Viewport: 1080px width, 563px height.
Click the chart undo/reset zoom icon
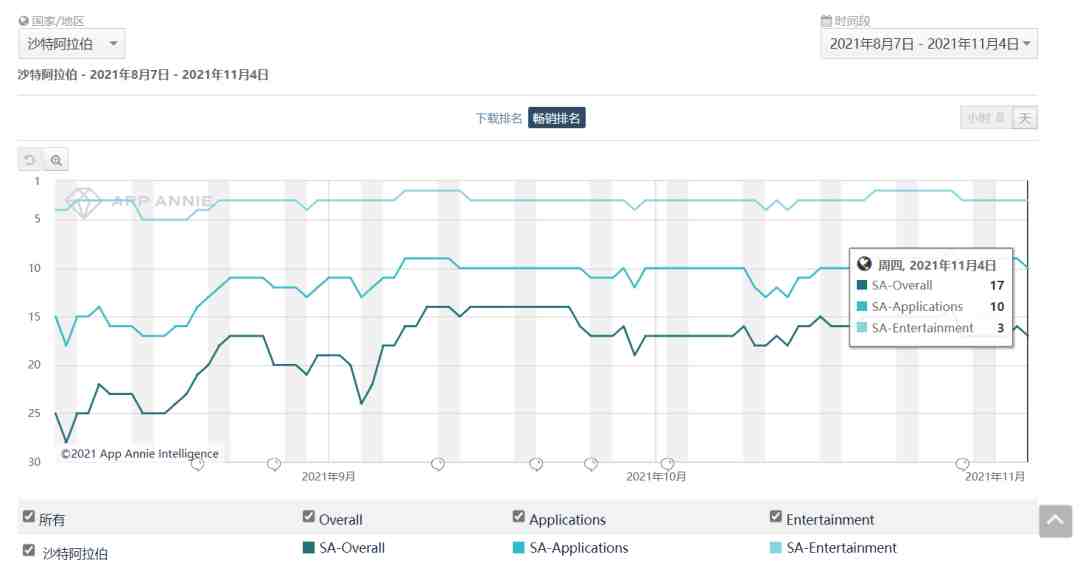pyautogui.click(x=30, y=160)
